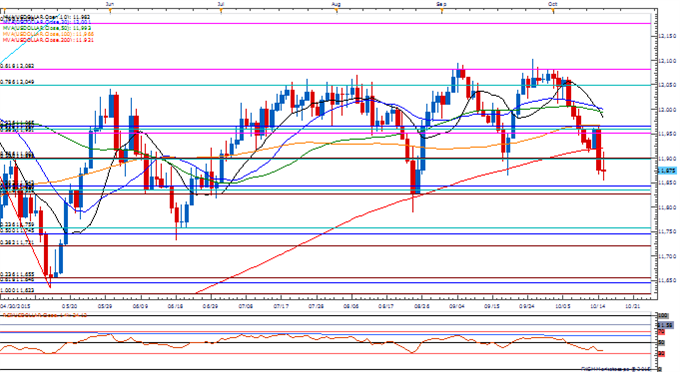Image resolution: width=680 pixels, height=372 pixels.
Task: Click the Oct month marker on top axis
Action: coord(553,4)
